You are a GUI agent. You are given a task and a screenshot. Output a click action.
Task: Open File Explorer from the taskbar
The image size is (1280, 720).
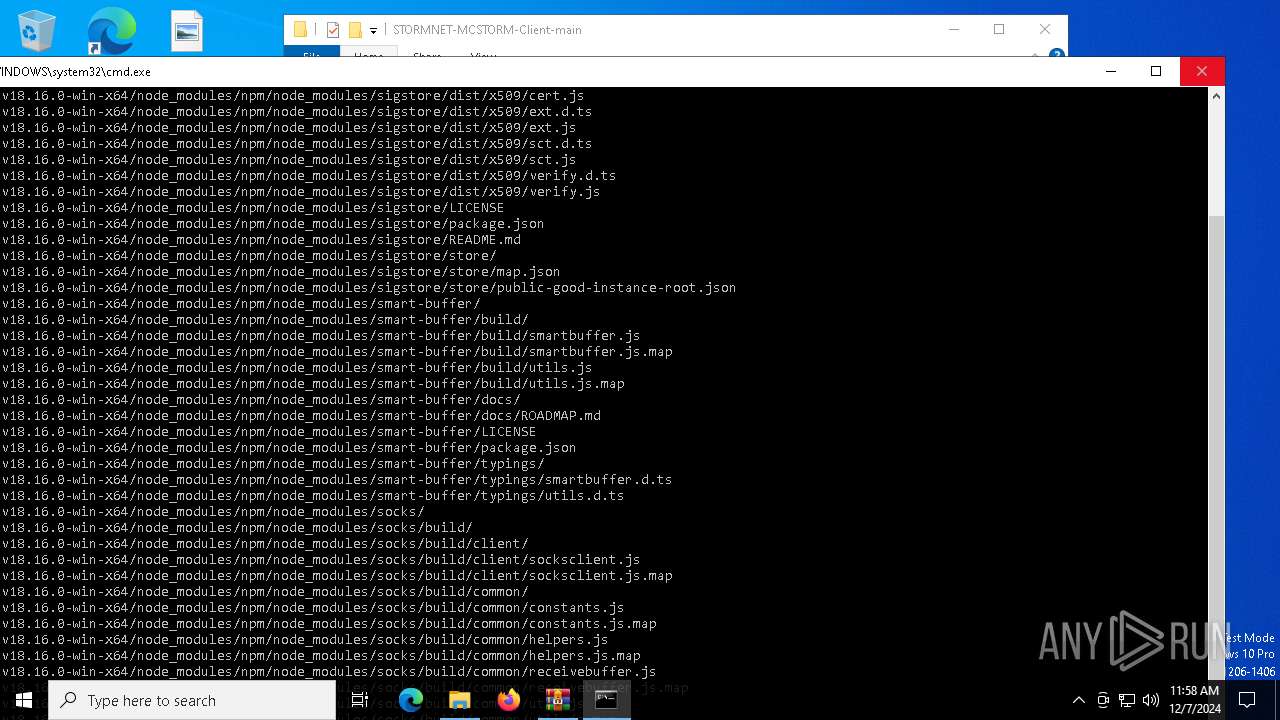click(x=459, y=700)
